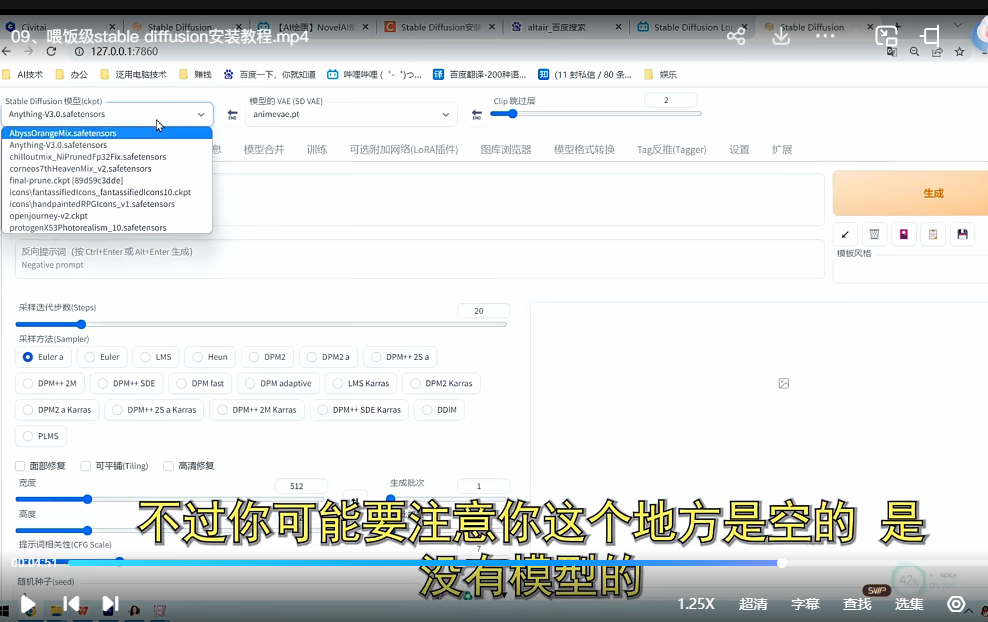Image resolution: width=988 pixels, height=622 pixels.
Task: Select the LMS sampler
Action: pos(156,357)
